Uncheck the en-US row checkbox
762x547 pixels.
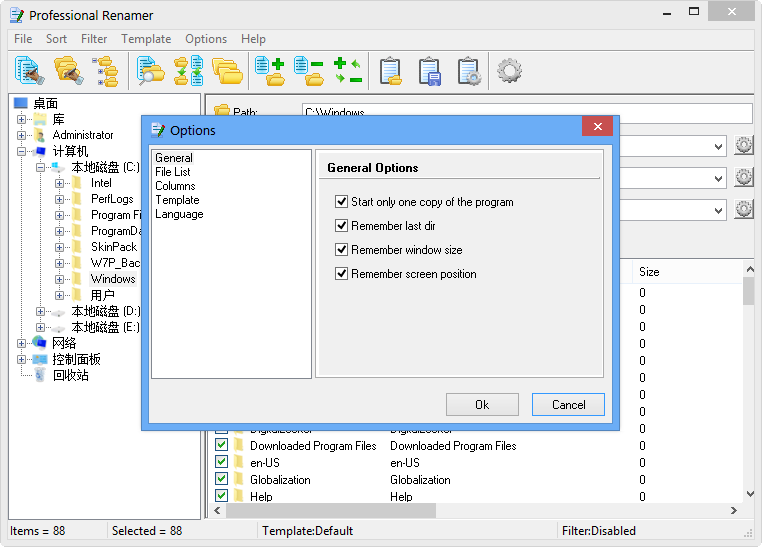[x=222, y=462]
